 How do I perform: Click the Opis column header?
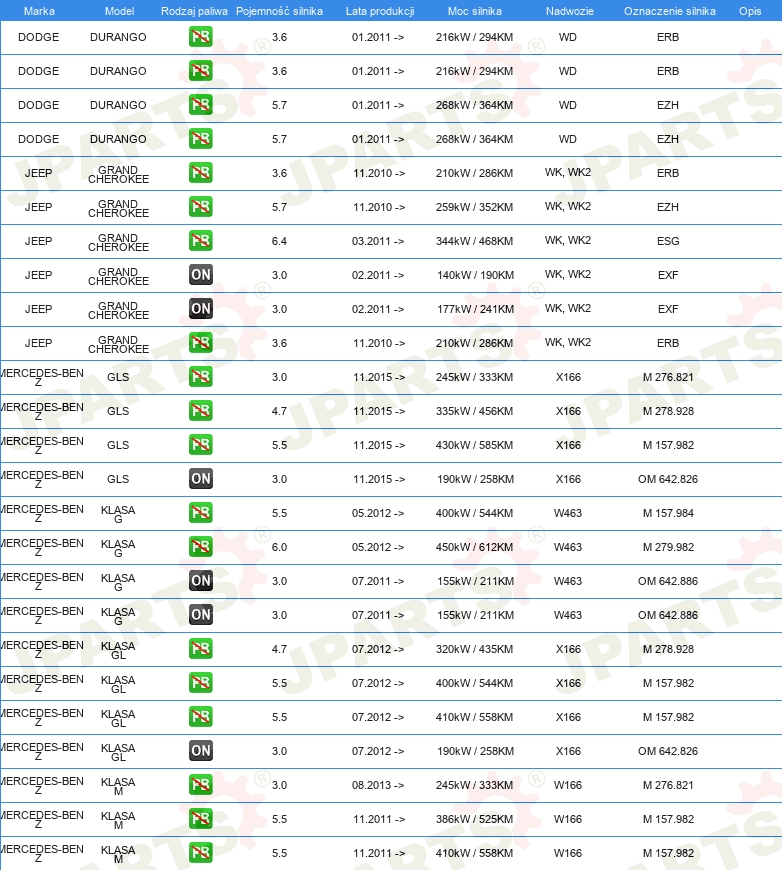click(x=750, y=11)
